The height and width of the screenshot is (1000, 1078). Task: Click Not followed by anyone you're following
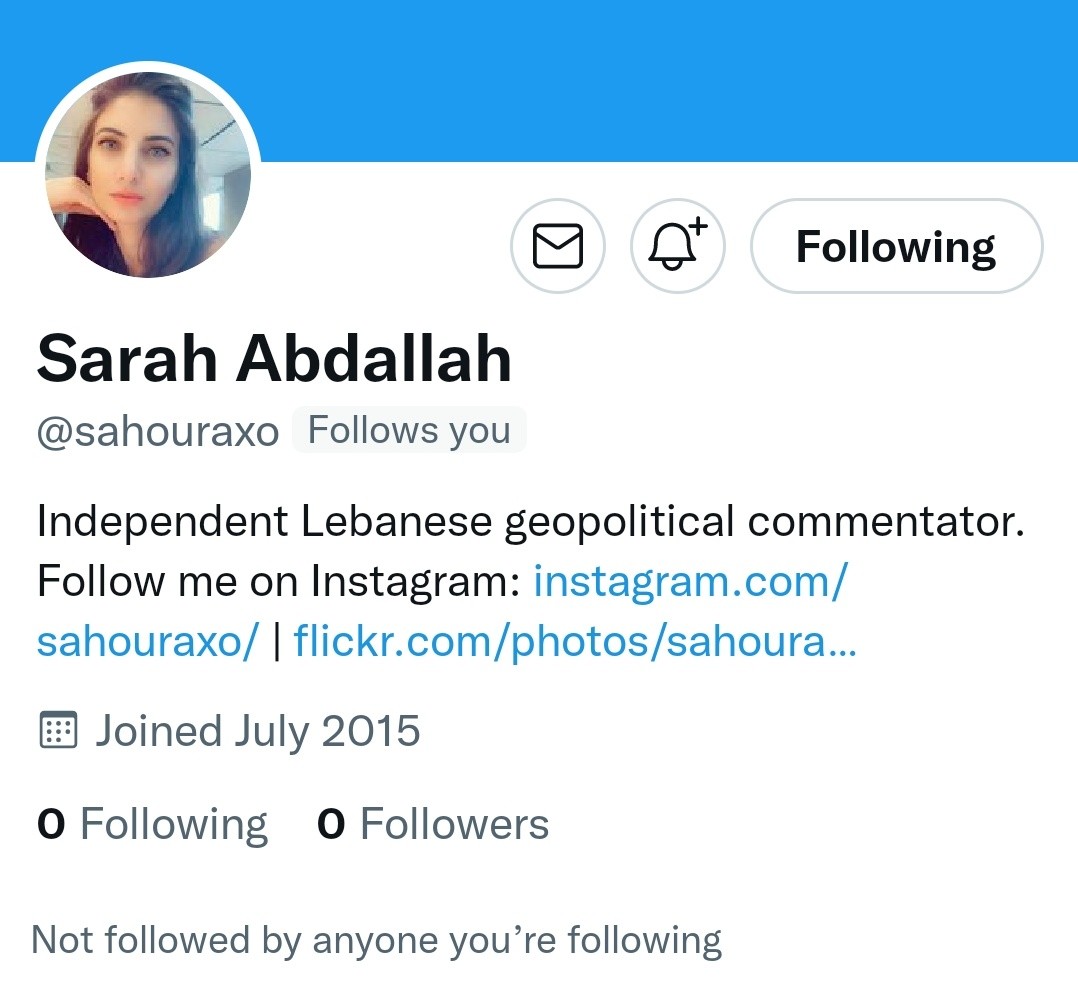pyautogui.click(x=377, y=940)
